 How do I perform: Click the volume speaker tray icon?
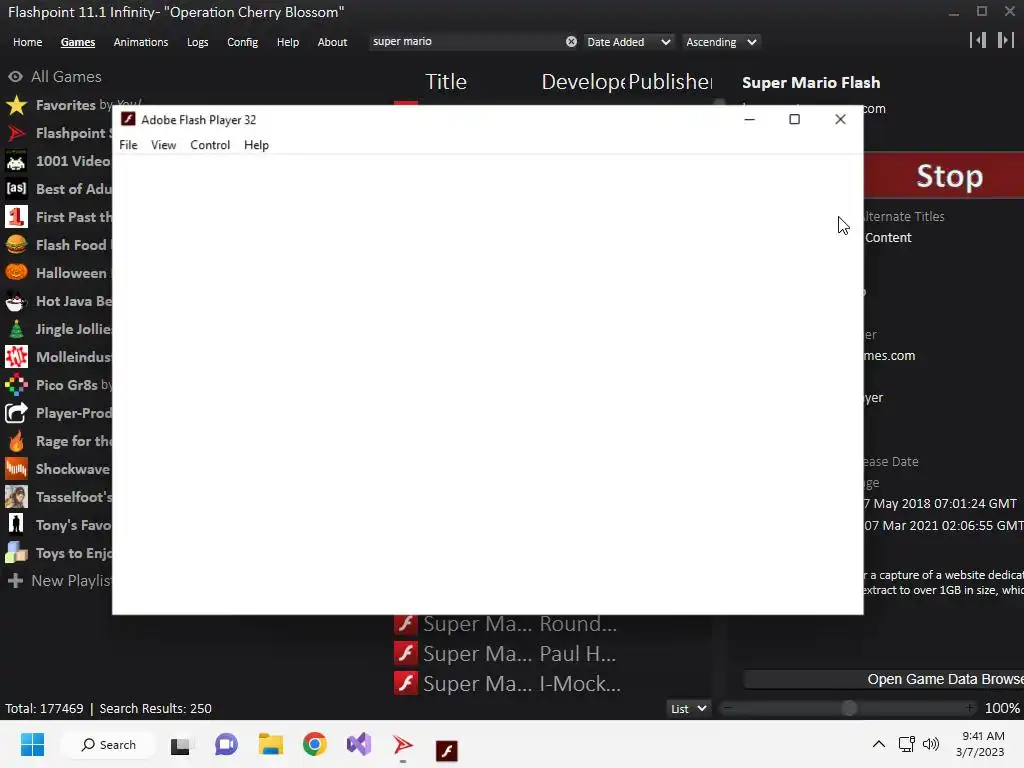click(x=931, y=744)
